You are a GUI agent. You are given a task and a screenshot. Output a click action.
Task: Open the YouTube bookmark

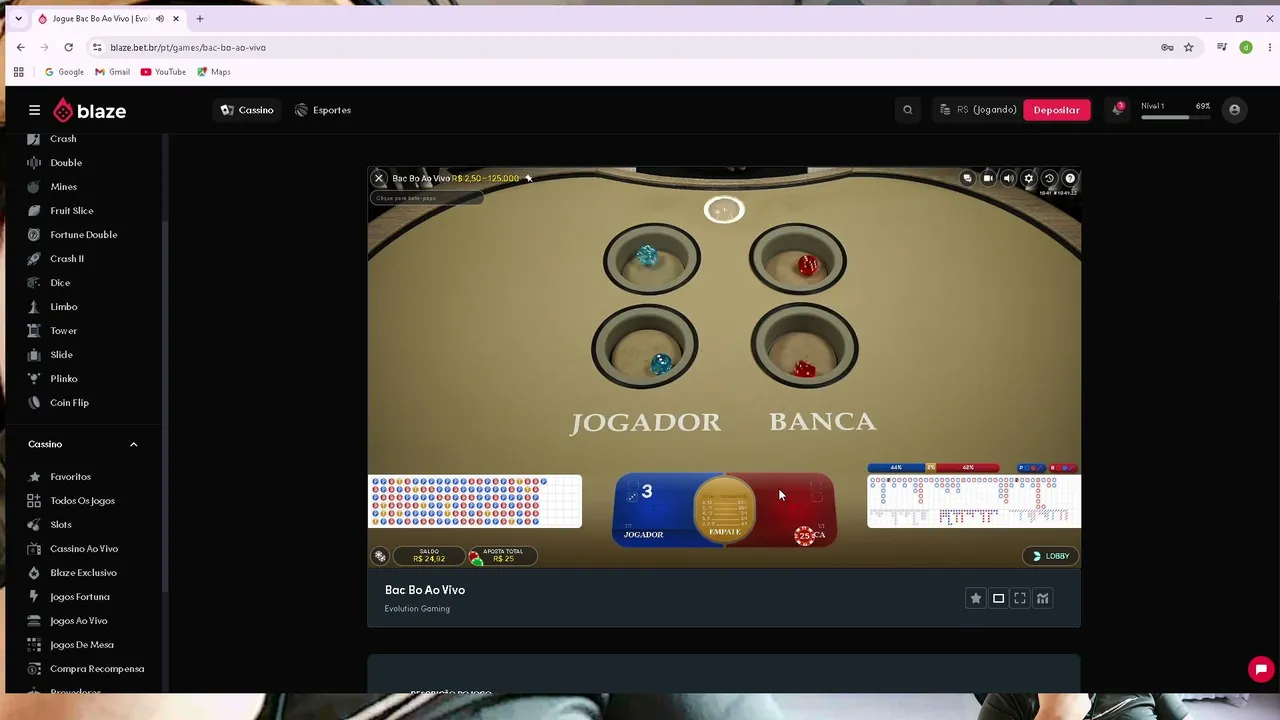point(163,72)
